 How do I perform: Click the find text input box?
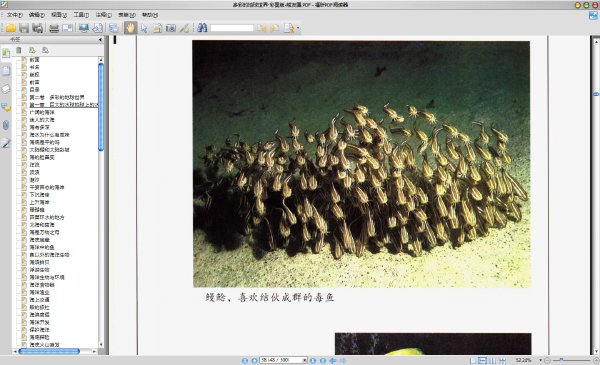(232, 28)
